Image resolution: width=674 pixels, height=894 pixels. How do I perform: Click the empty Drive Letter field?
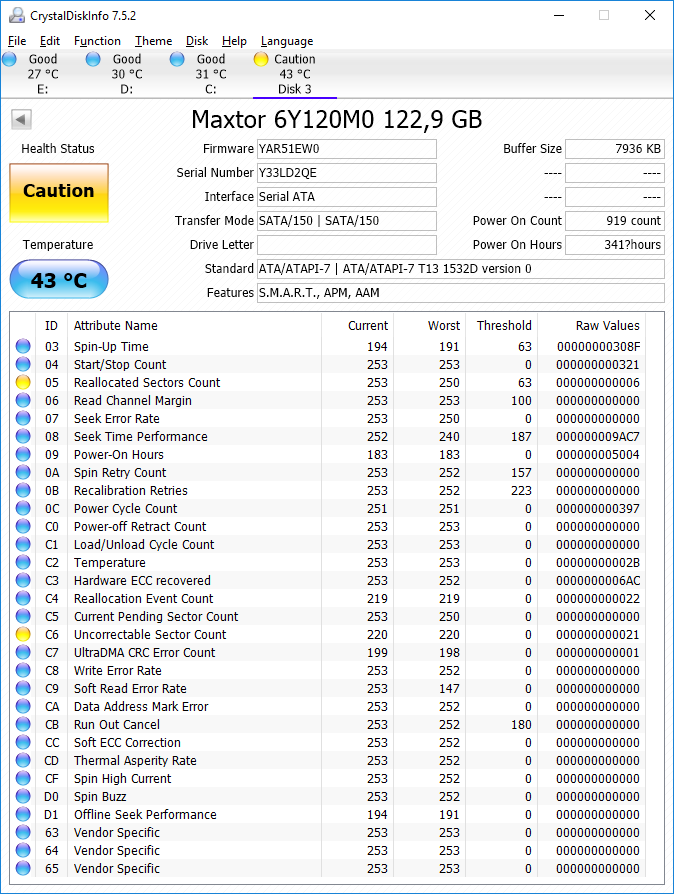tap(347, 245)
